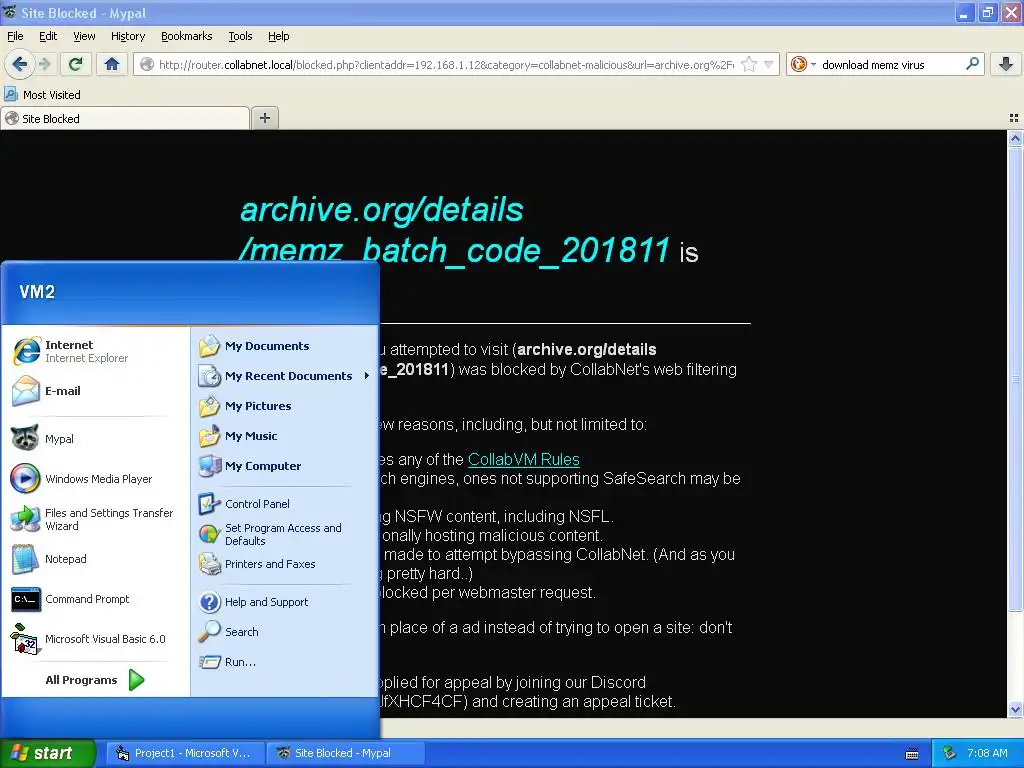Open the tab groups button
1024x768 pixels.
coord(1014,118)
